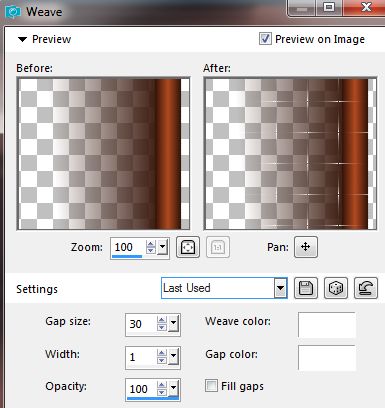Click the Weave app icon in title bar
The height and width of the screenshot is (408, 385).
point(13,12)
